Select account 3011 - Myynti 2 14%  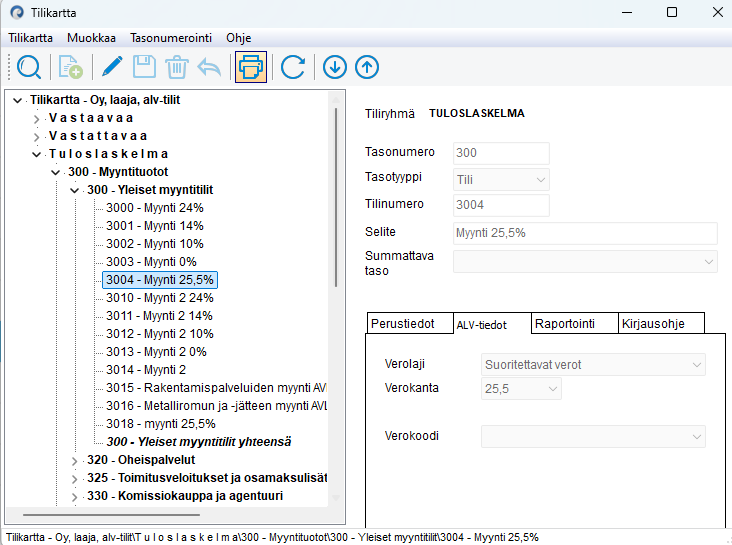tap(159, 316)
